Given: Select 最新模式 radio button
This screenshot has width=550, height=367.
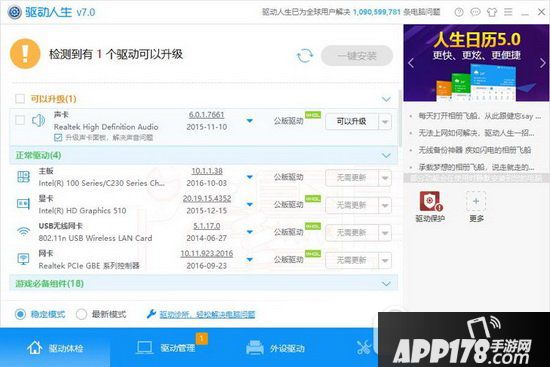Looking at the screenshot, I should pos(81,314).
